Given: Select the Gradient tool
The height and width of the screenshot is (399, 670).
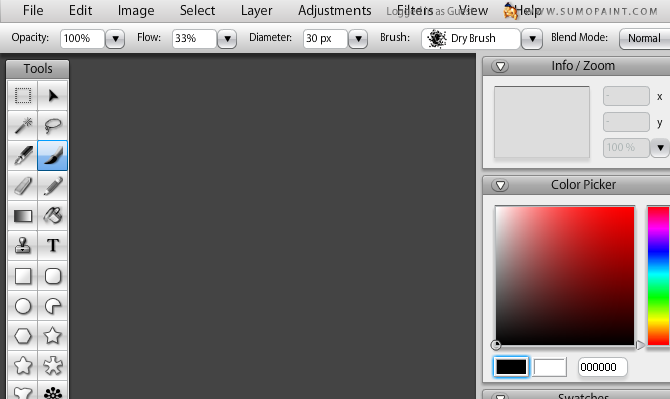Looking at the screenshot, I should pyautogui.click(x=23, y=216).
